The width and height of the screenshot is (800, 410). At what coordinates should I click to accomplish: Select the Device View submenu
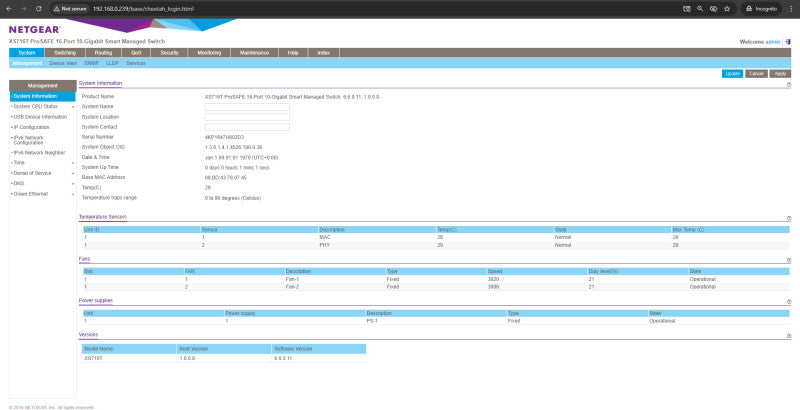click(x=63, y=63)
